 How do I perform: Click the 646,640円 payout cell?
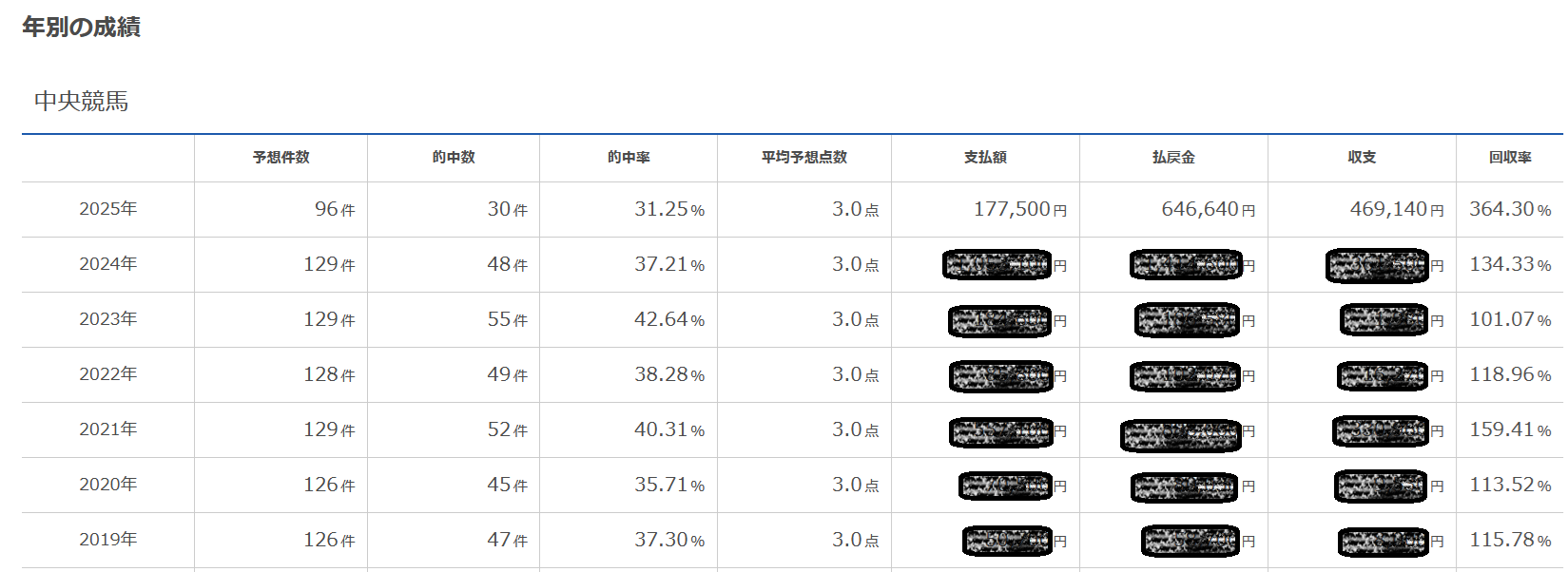1208,209
